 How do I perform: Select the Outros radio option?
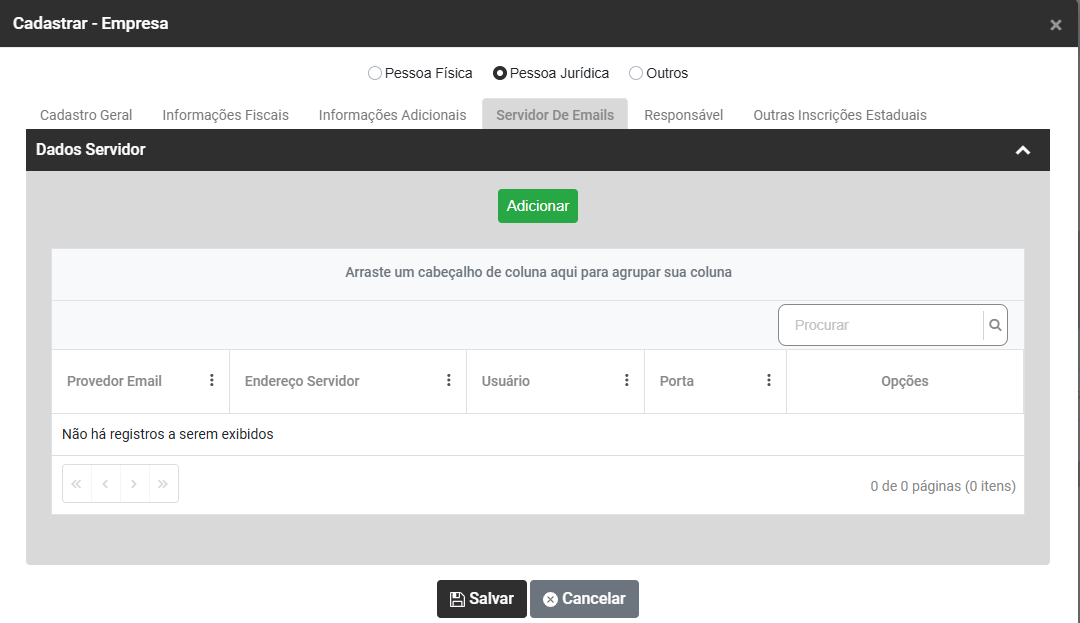coord(636,73)
